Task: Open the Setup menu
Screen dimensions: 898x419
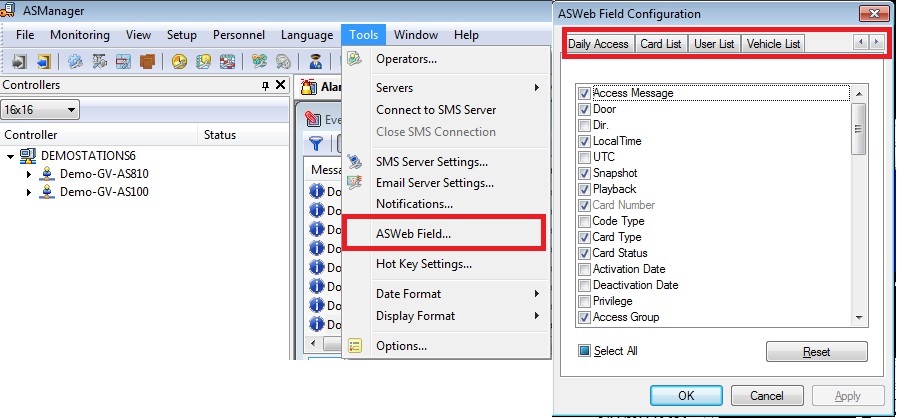Action: click(182, 35)
